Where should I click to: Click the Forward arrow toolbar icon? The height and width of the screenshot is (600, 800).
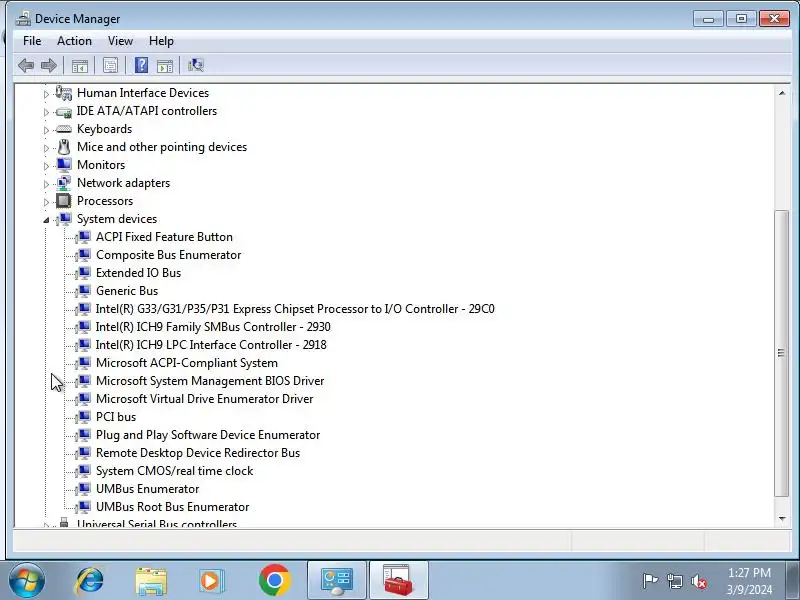click(x=48, y=65)
